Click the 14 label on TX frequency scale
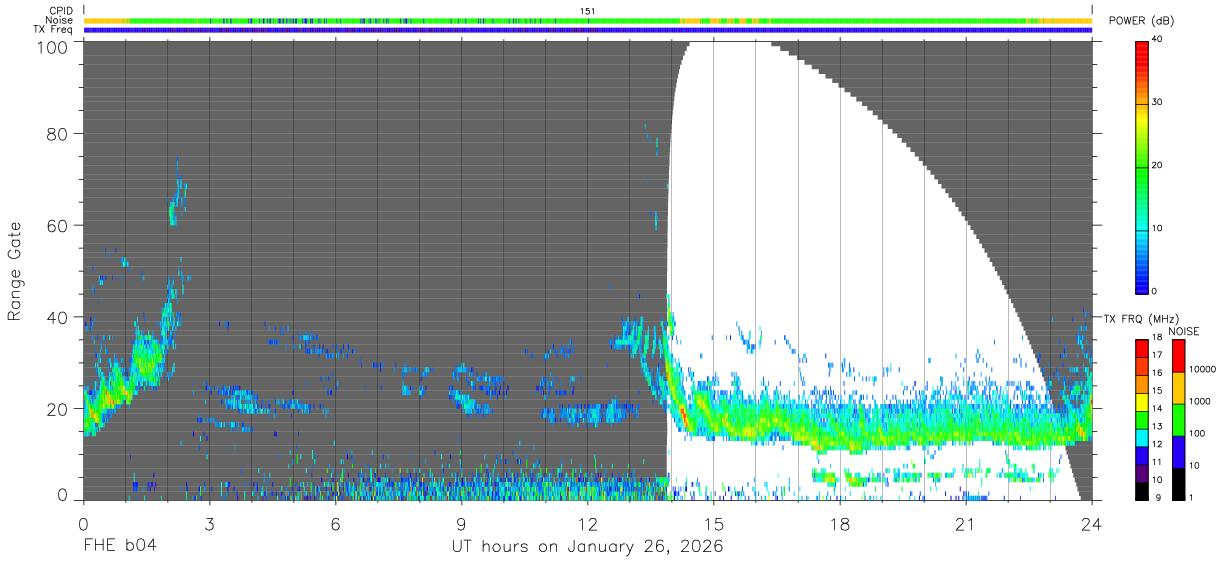The height and width of the screenshot is (567, 1228). point(1156,409)
